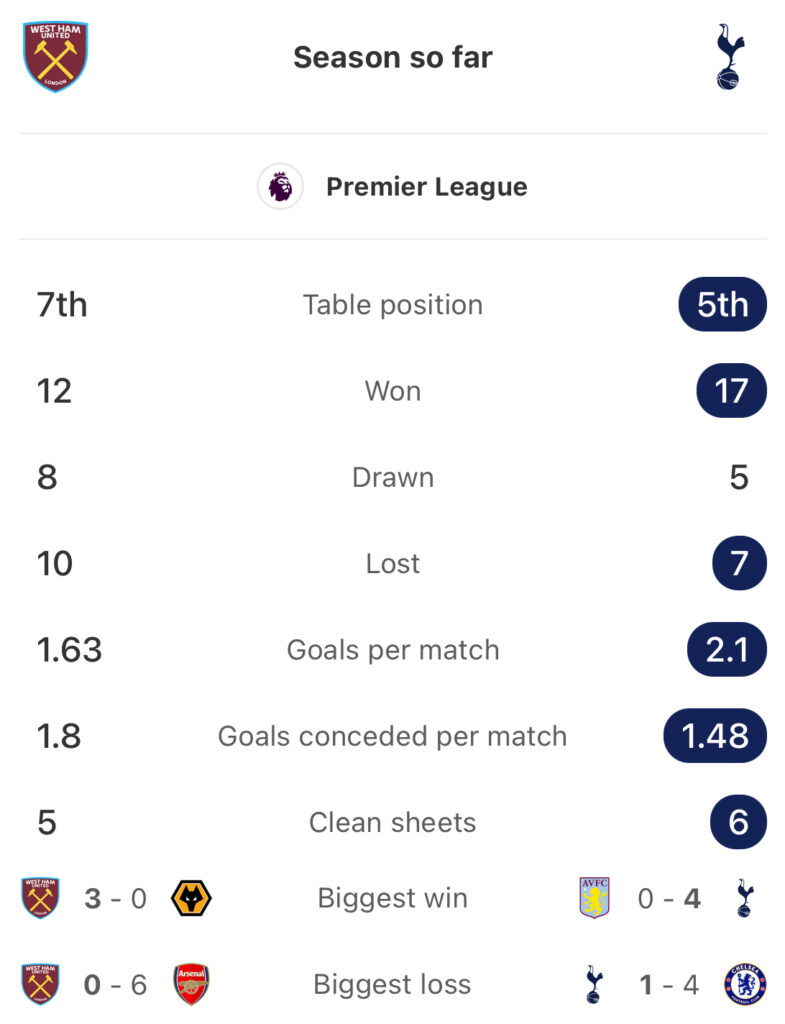Tap the West Ham United crest in header
This screenshot has height=1024, width=785.
[x=56, y=57]
